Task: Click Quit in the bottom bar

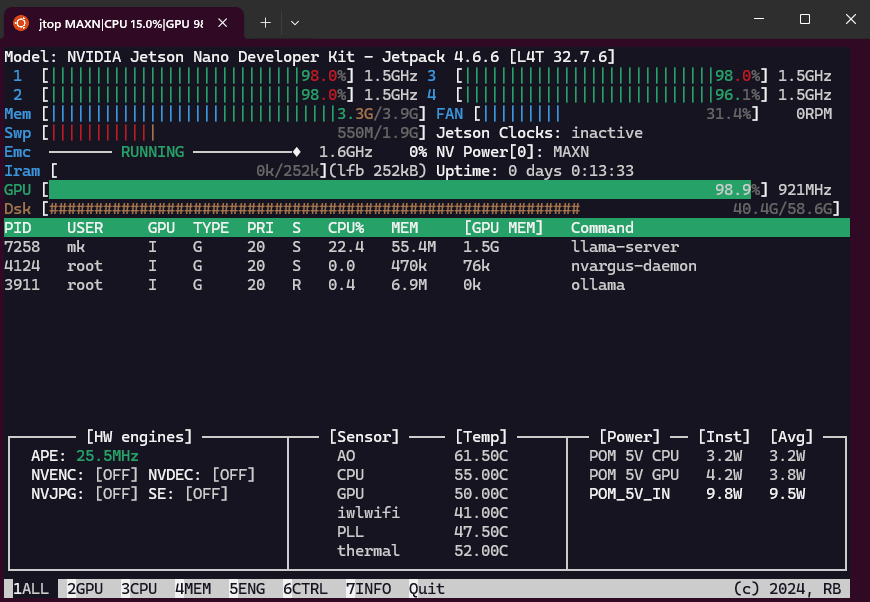Action: (427, 589)
